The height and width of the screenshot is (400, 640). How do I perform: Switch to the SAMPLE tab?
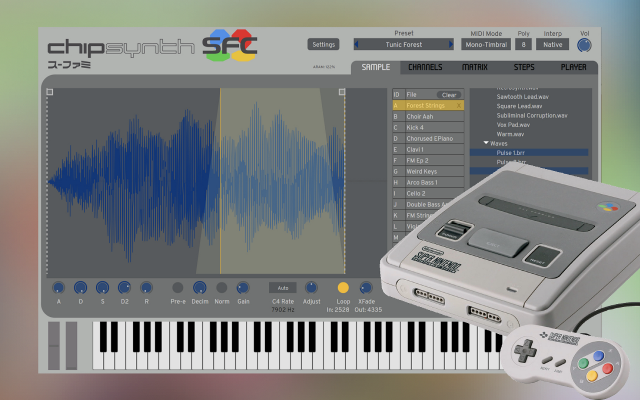[x=376, y=67]
